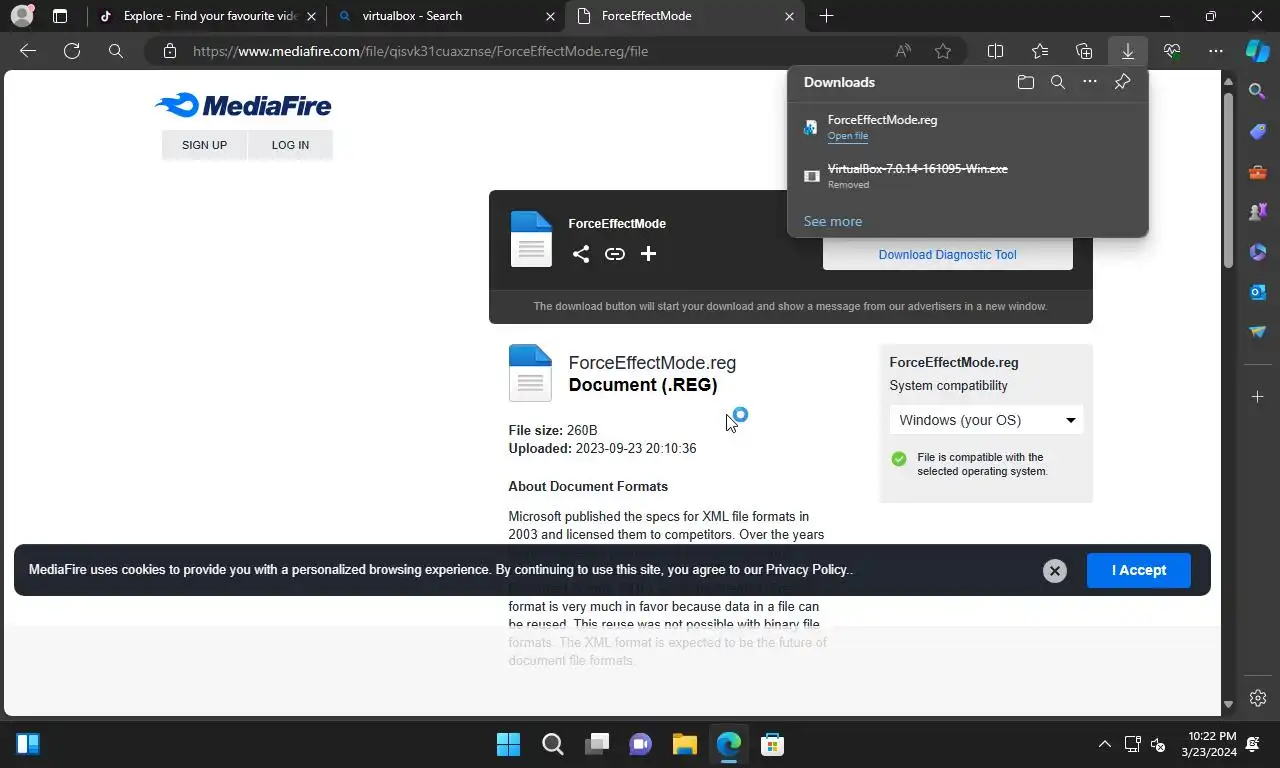The width and height of the screenshot is (1280, 768).
Task: Open sidebar settings gear
Action: click(1258, 698)
